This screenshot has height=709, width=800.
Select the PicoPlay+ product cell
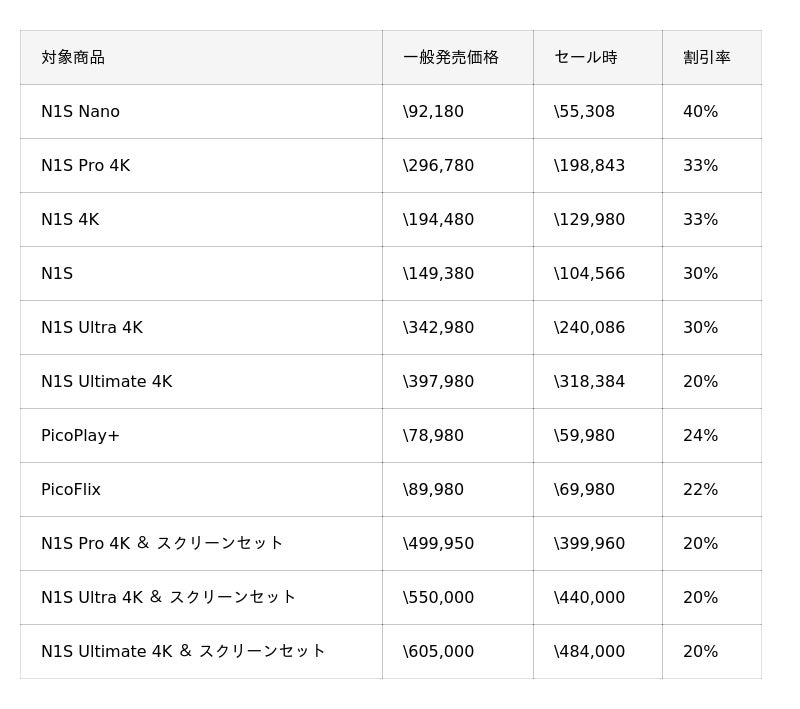[80, 436]
